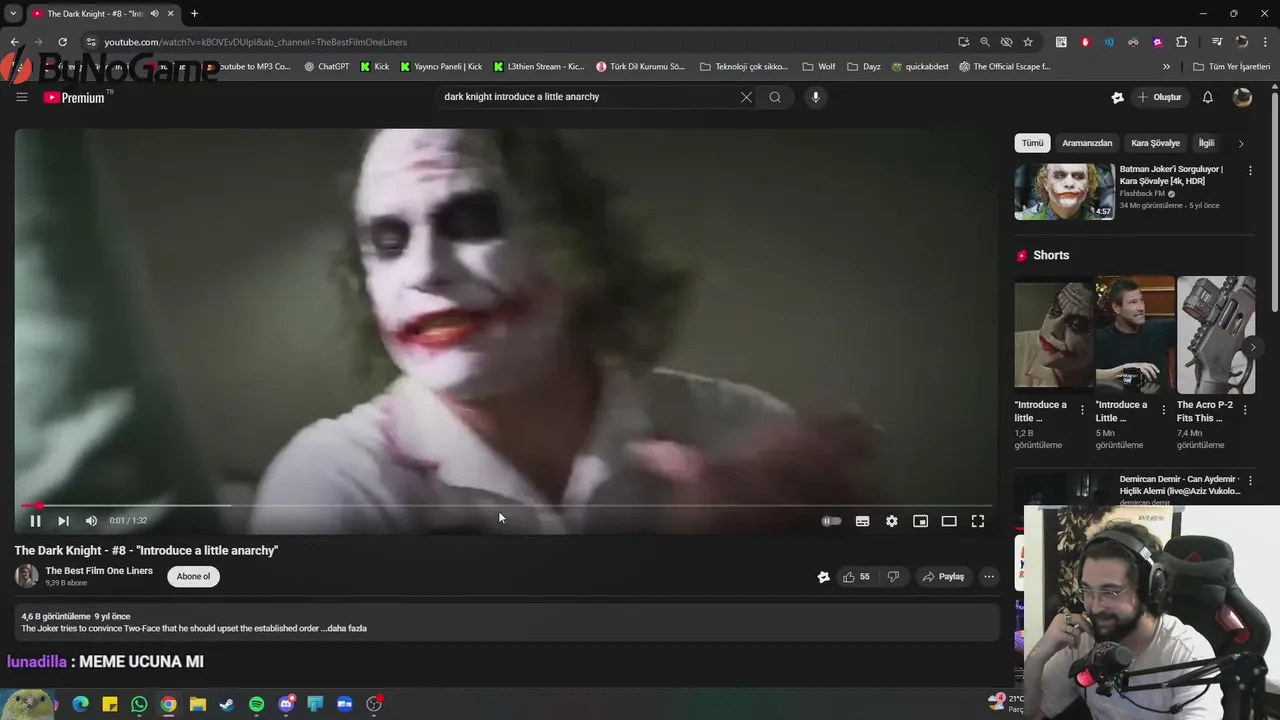Open the Chrome extensions puzzle icon
The image size is (1280, 720).
pos(1182,42)
